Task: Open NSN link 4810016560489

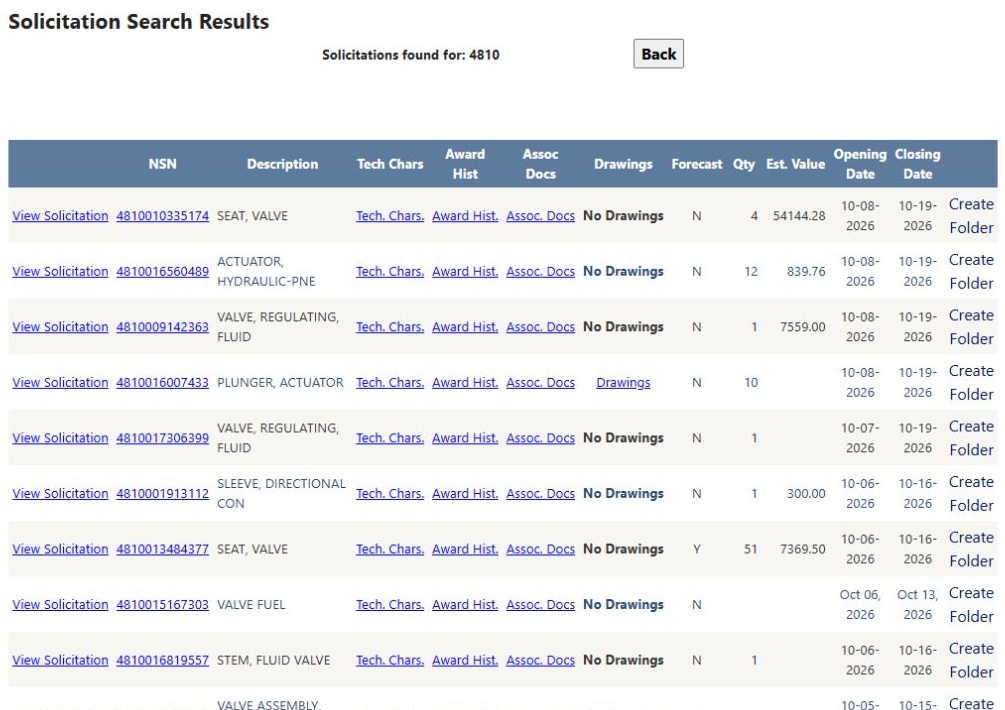Action: (162, 272)
